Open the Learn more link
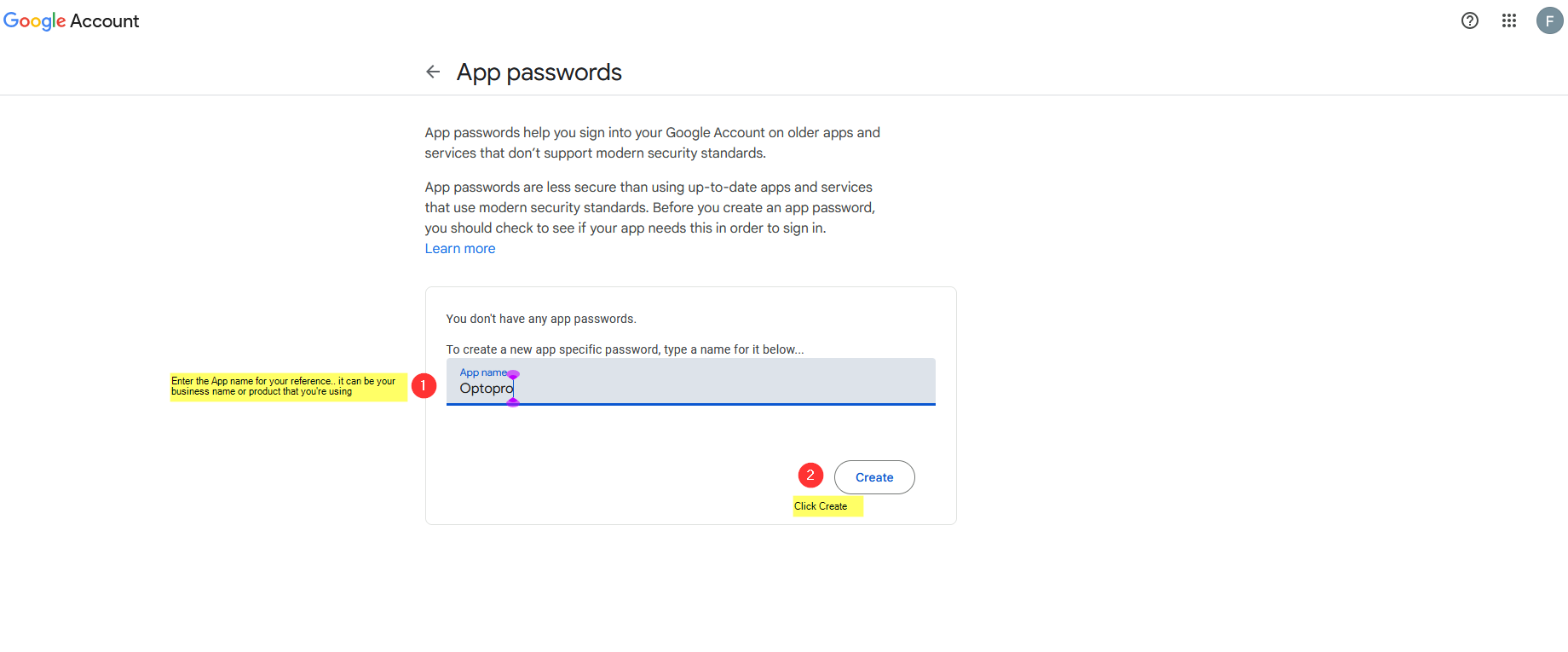The image size is (1568, 652). click(460, 249)
